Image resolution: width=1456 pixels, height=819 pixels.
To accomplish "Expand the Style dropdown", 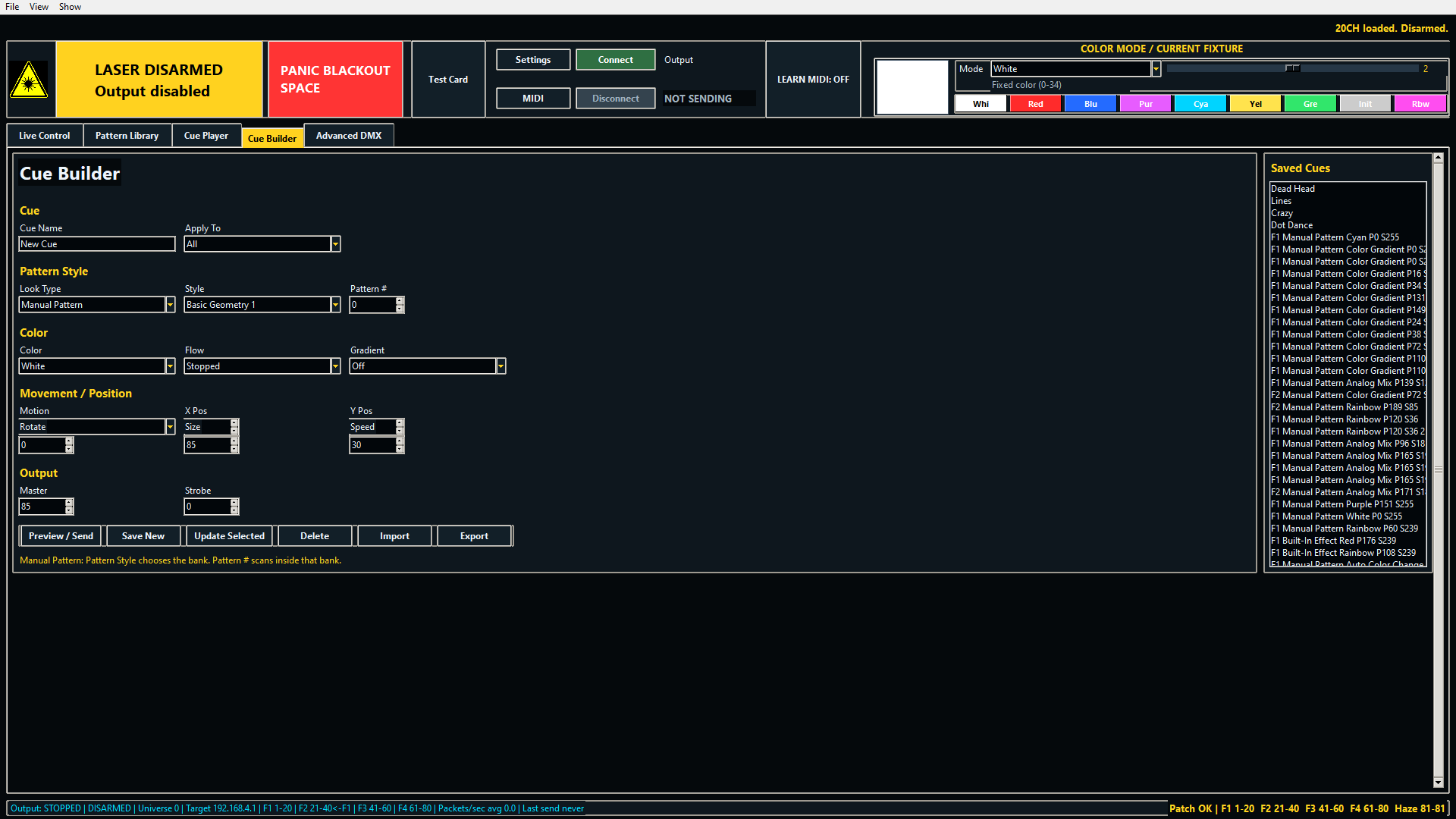I will 335,305.
